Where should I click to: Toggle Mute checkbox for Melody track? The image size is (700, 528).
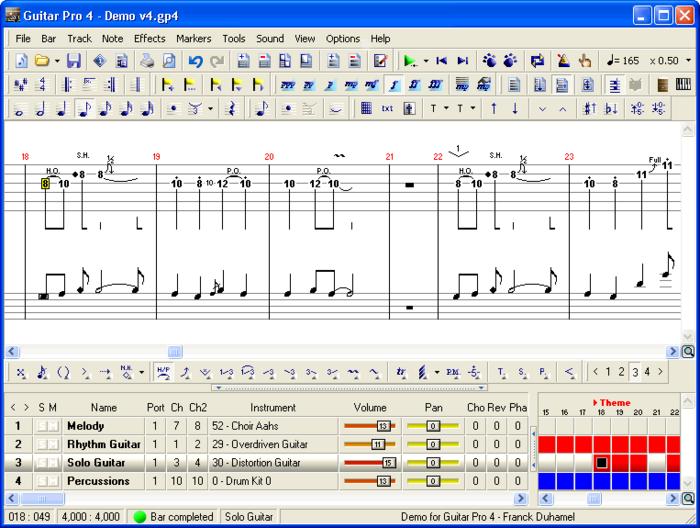(53, 426)
